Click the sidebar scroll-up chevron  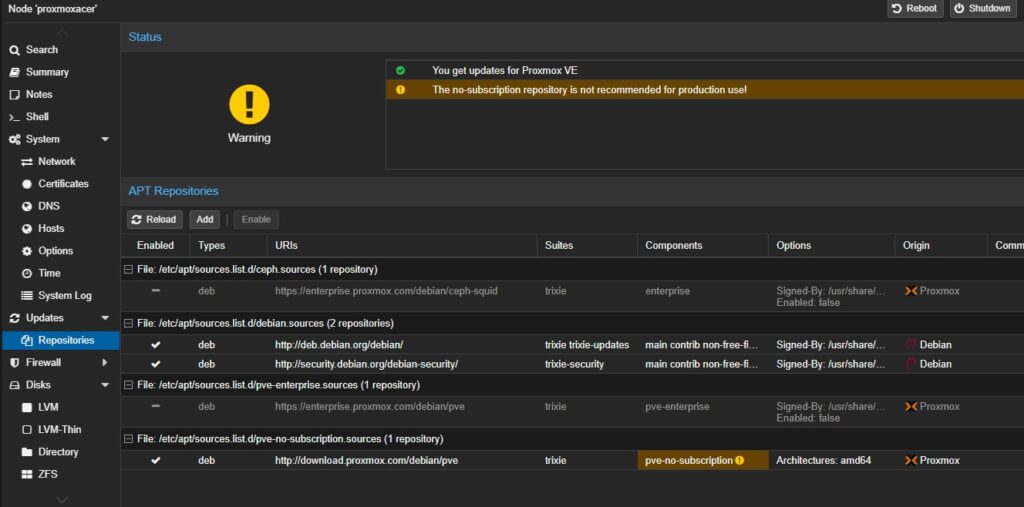pyautogui.click(x=61, y=31)
